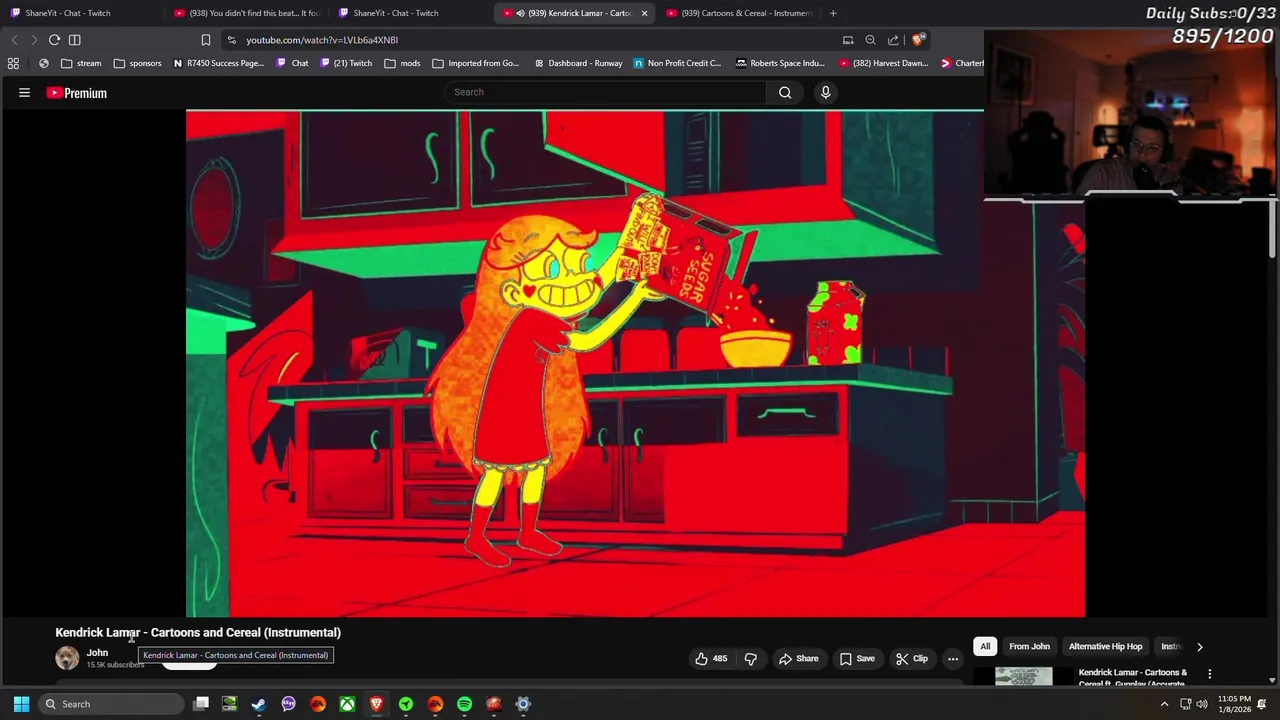Open Brave browser taskbar icon
The width and height of the screenshot is (1280, 720).
[x=376, y=704]
